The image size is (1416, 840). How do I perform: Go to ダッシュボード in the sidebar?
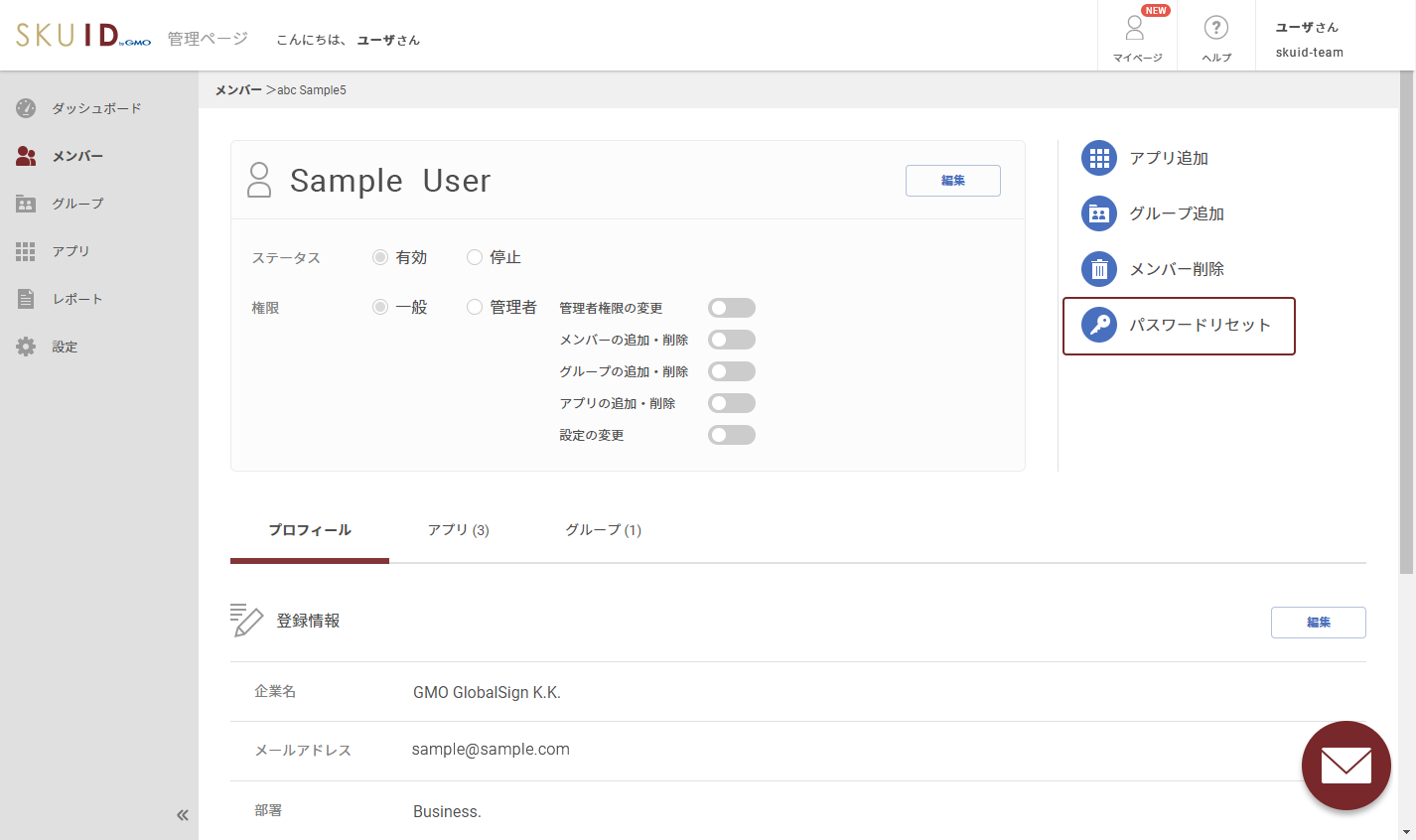pyautogui.click(x=96, y=108)
